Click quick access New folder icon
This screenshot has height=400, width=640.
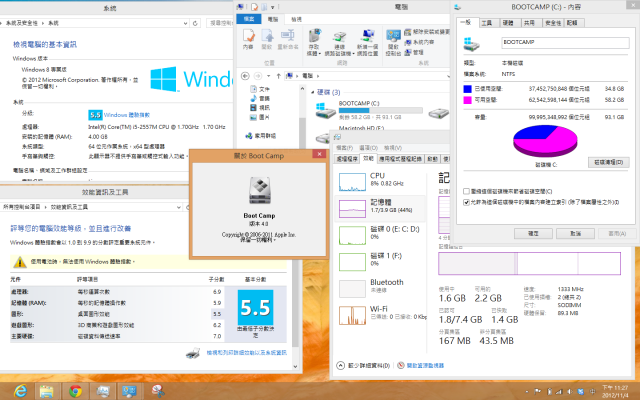coord(264,7)
